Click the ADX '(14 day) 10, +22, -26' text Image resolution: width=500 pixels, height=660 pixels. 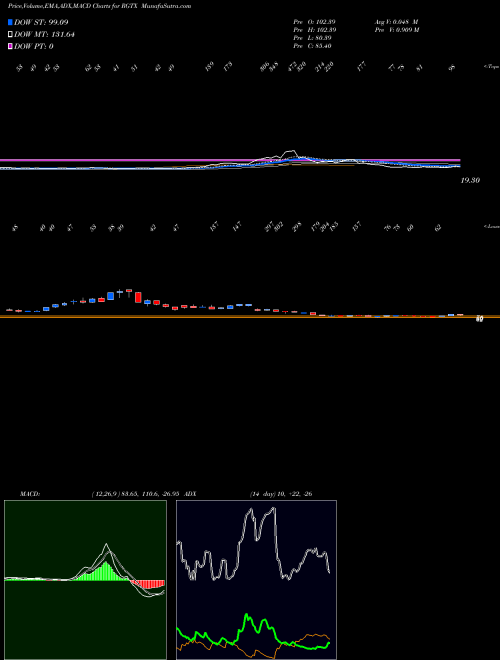pyautogui.click(x=281, y=493)
